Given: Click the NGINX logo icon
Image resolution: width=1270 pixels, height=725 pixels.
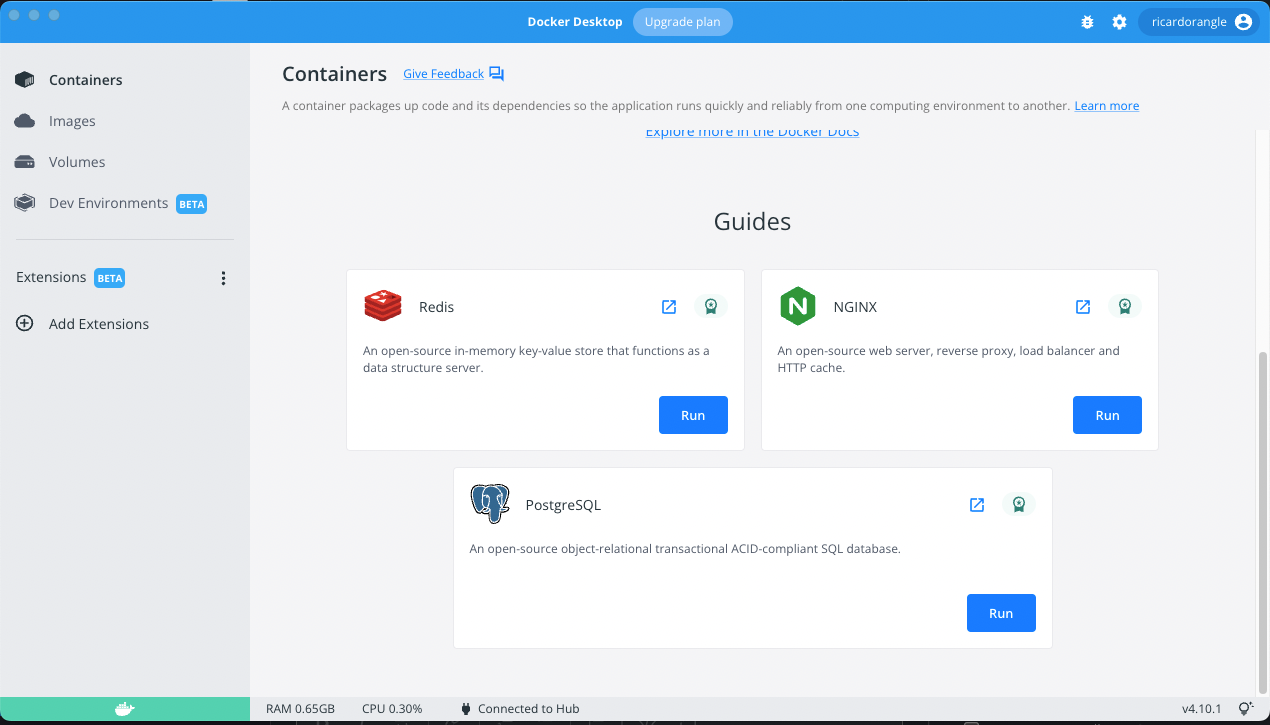Looking at the screenshot, I should [798, 306].
